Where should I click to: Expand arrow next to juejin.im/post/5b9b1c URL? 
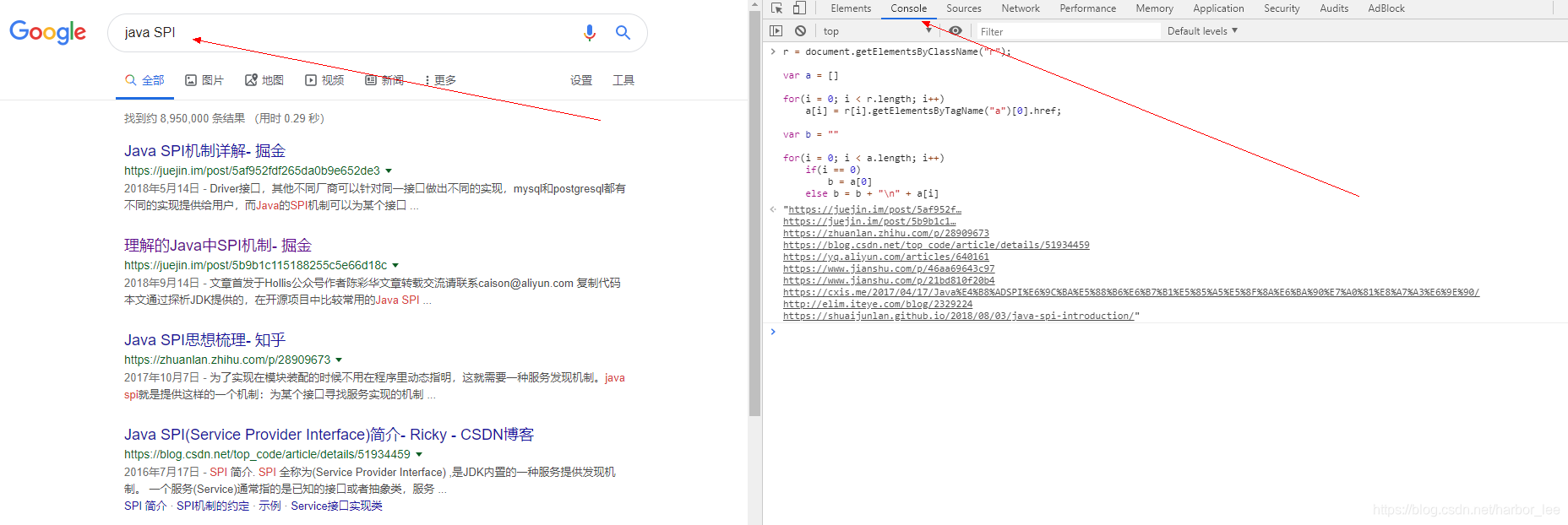coord(395,266)
